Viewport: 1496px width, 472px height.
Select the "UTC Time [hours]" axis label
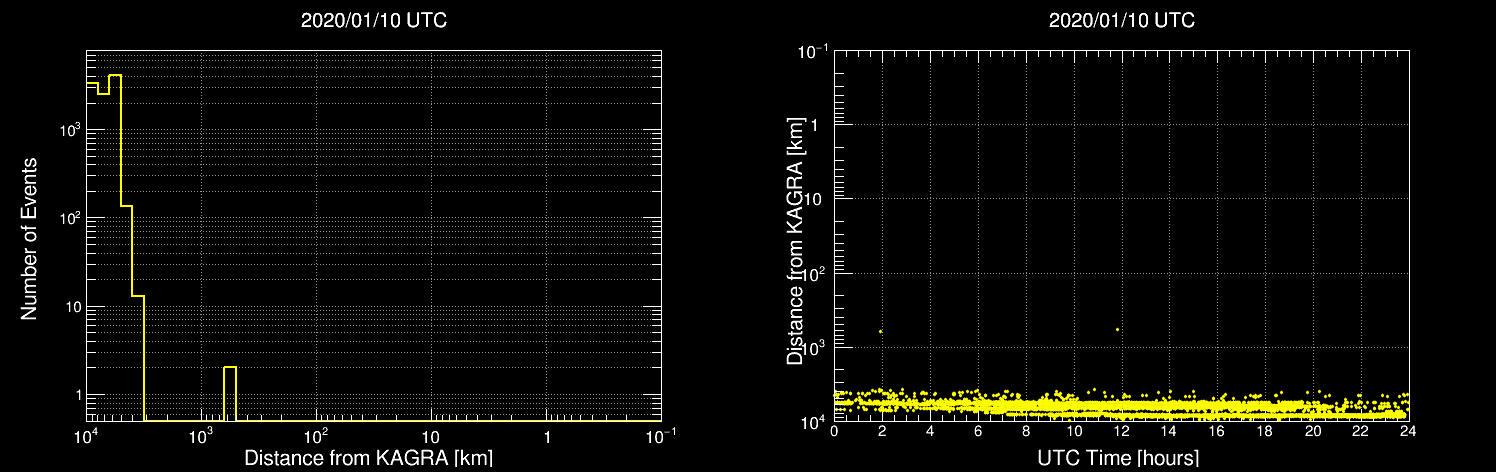pos(1120,458)
